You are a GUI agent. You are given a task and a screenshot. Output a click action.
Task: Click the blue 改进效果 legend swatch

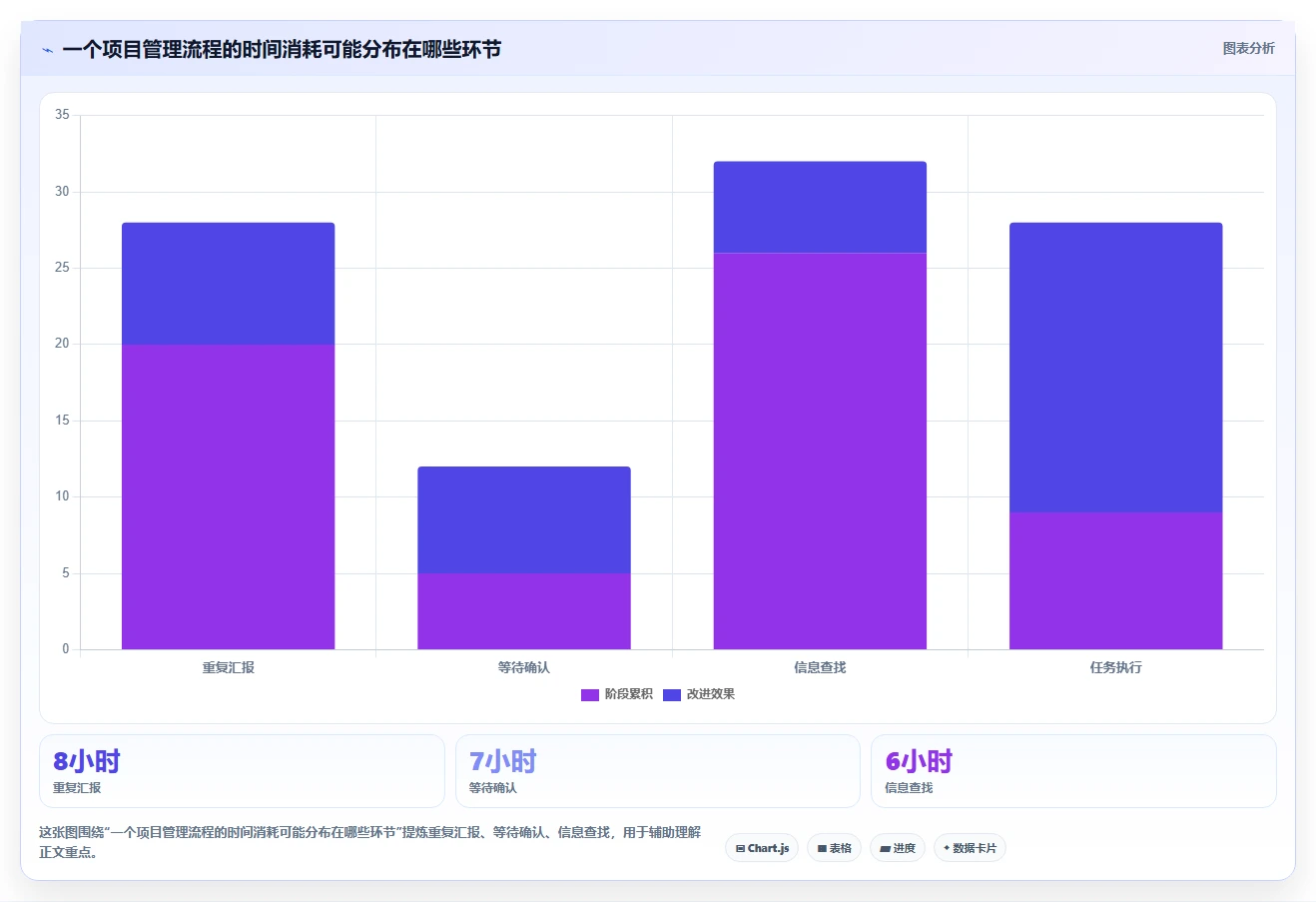672,695
